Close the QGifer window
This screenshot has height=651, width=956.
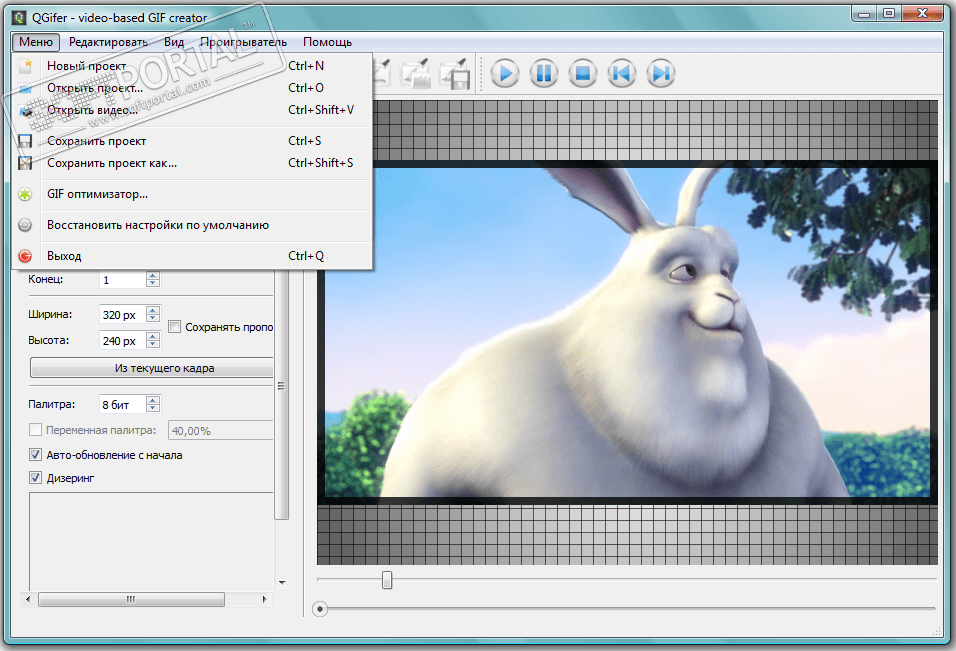922,13
